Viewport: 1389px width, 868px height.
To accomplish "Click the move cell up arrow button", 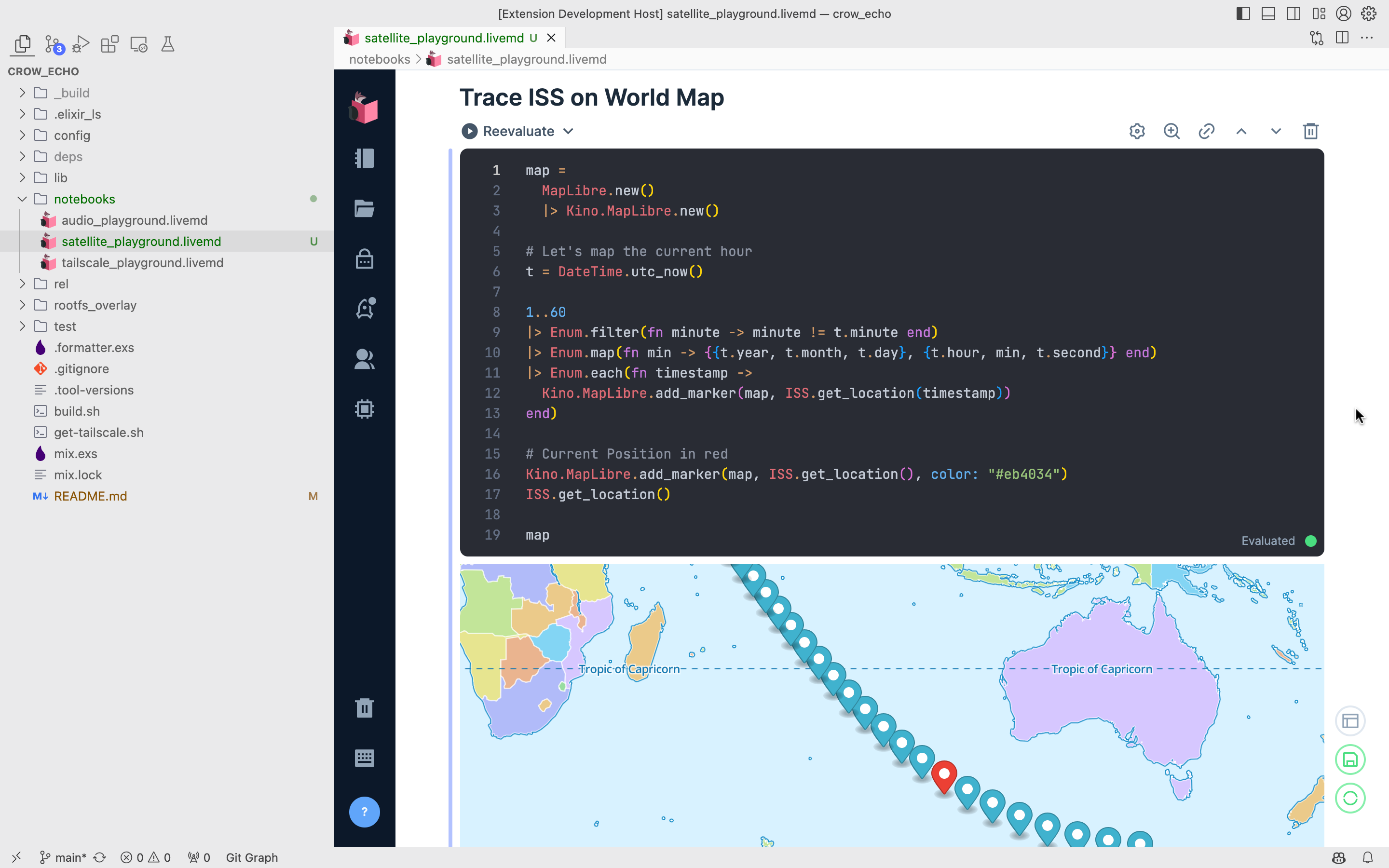I will coord(1241,130).
